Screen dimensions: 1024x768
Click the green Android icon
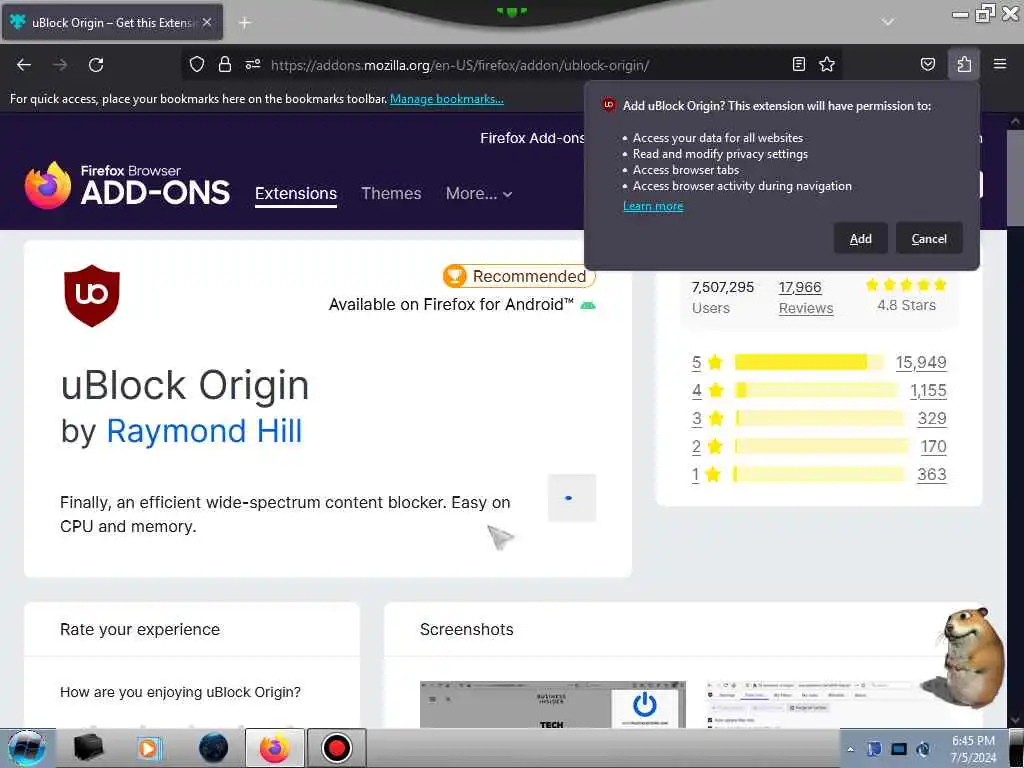pyautogui.click(x=588, y=305)
